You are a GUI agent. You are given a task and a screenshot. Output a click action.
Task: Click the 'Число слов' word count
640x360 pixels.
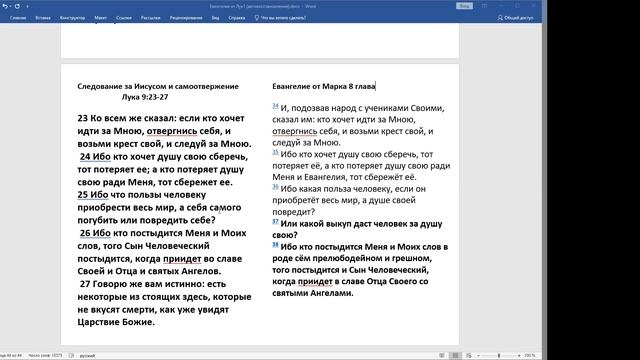point(45,356)
